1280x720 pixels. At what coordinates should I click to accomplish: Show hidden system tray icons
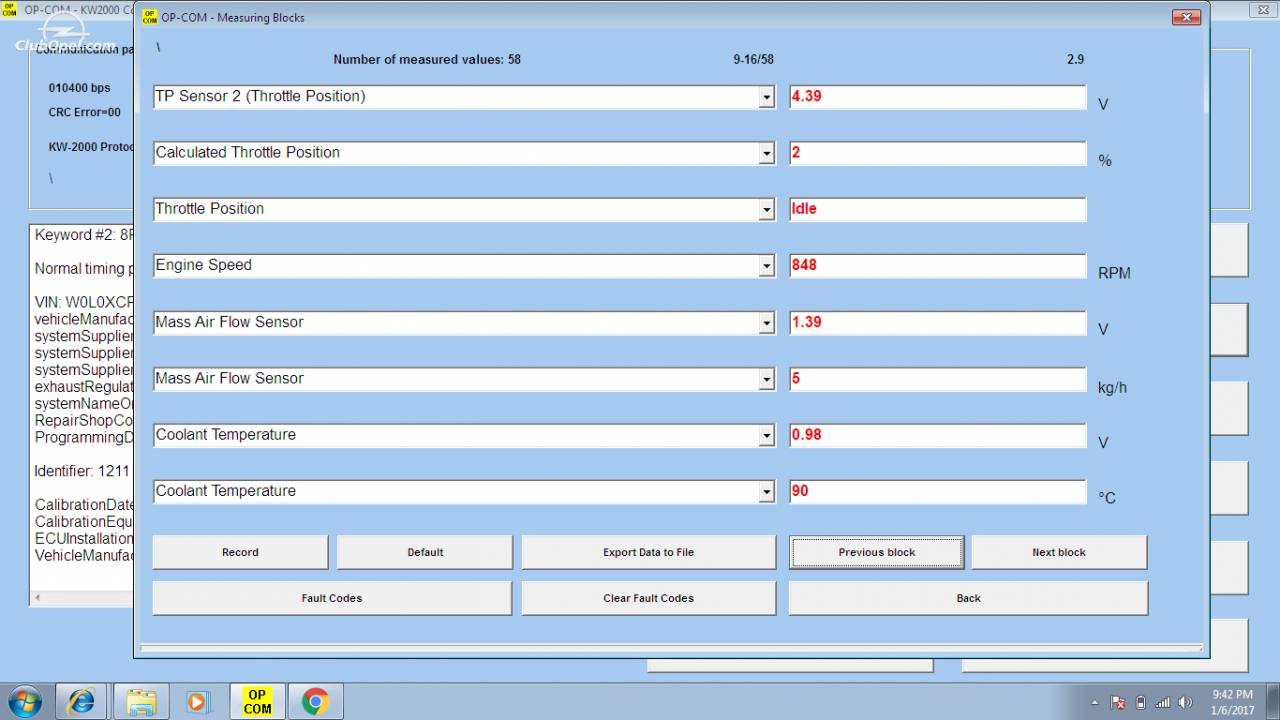pos(1094,703)
